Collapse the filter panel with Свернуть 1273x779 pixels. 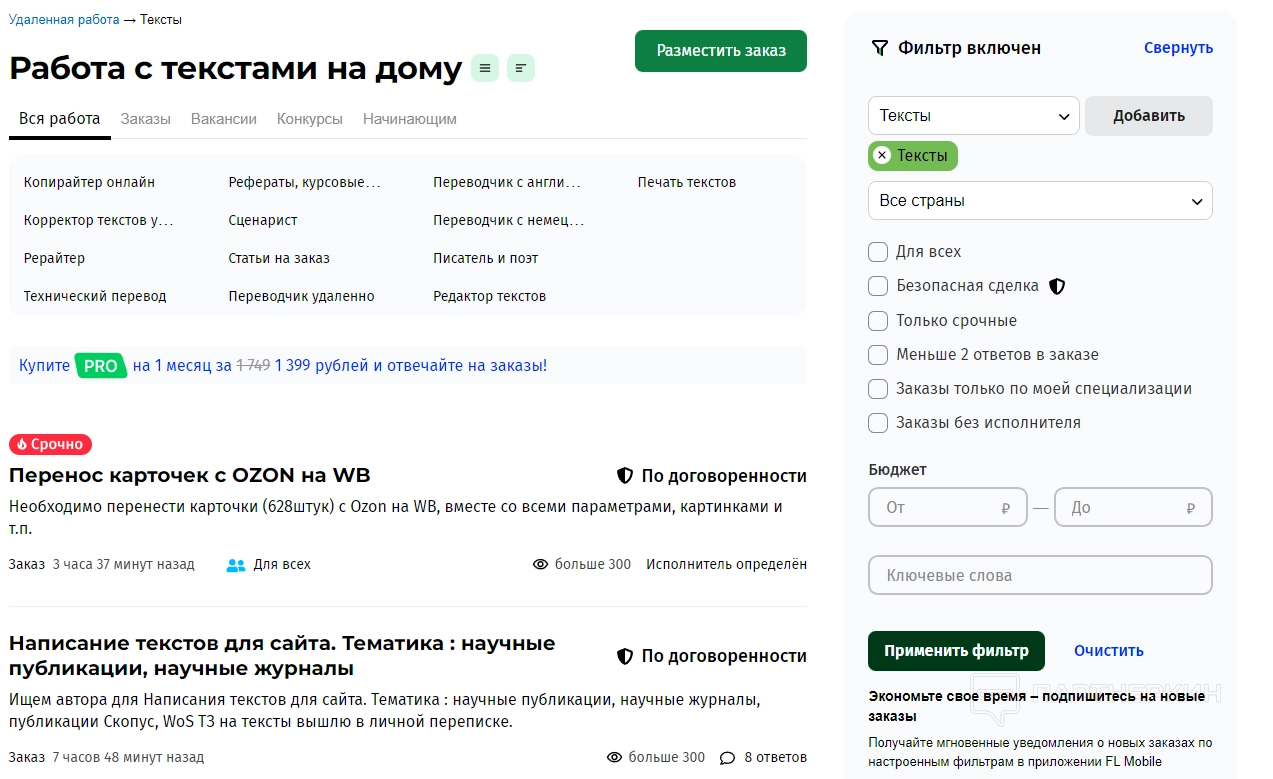point(1178,48)
